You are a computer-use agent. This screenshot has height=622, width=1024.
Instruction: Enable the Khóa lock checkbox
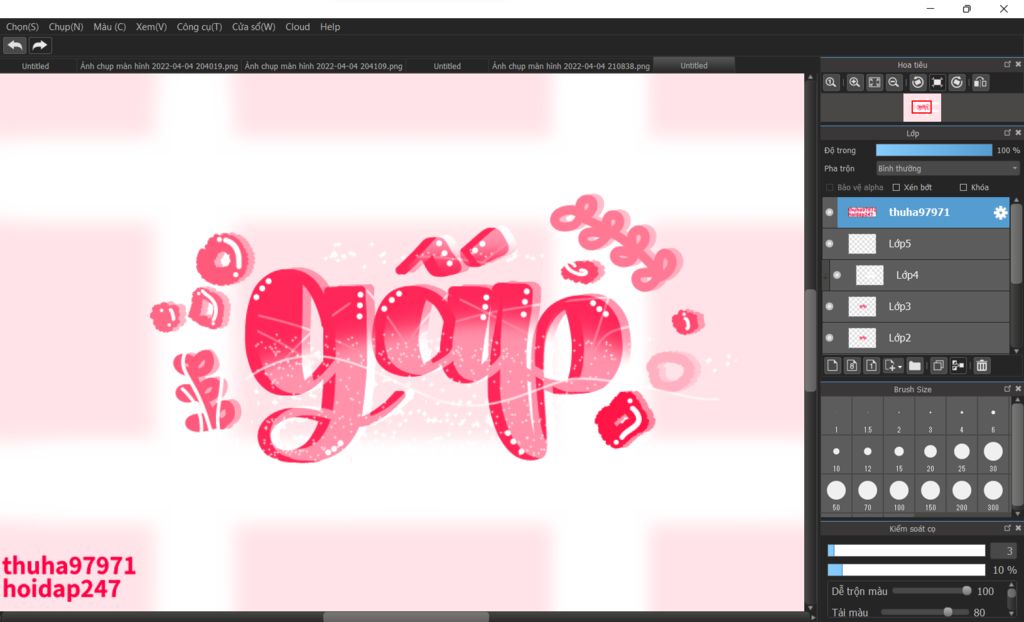pos(963,188)
